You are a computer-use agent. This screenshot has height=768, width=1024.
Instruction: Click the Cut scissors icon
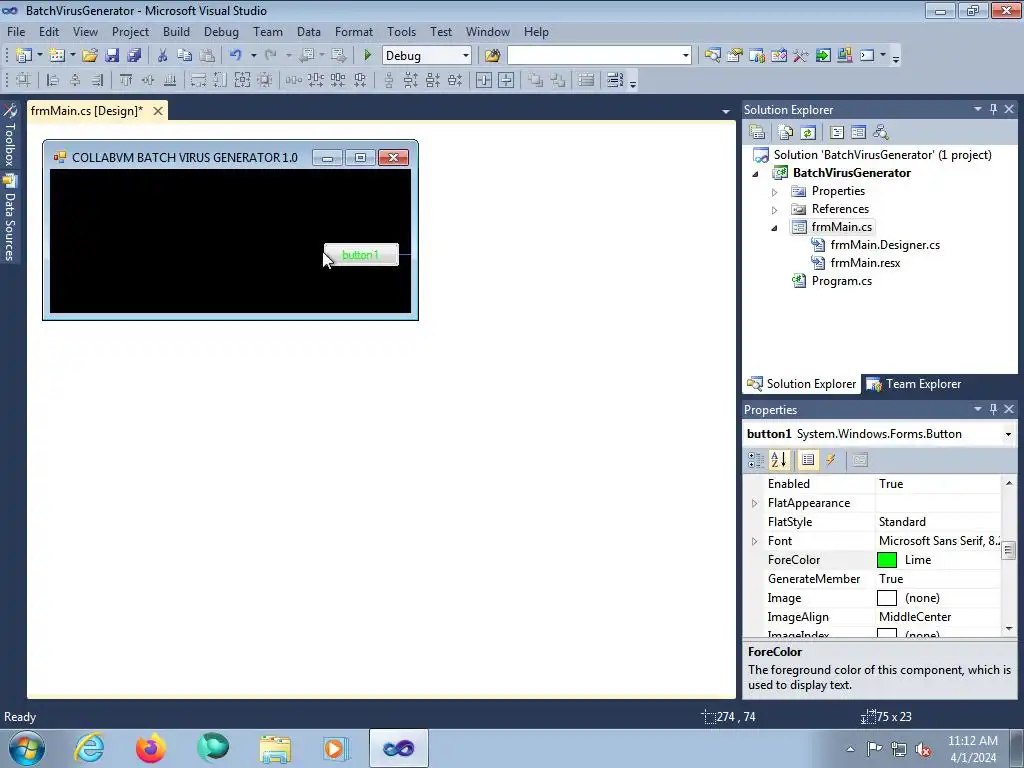tap(163, 56)
